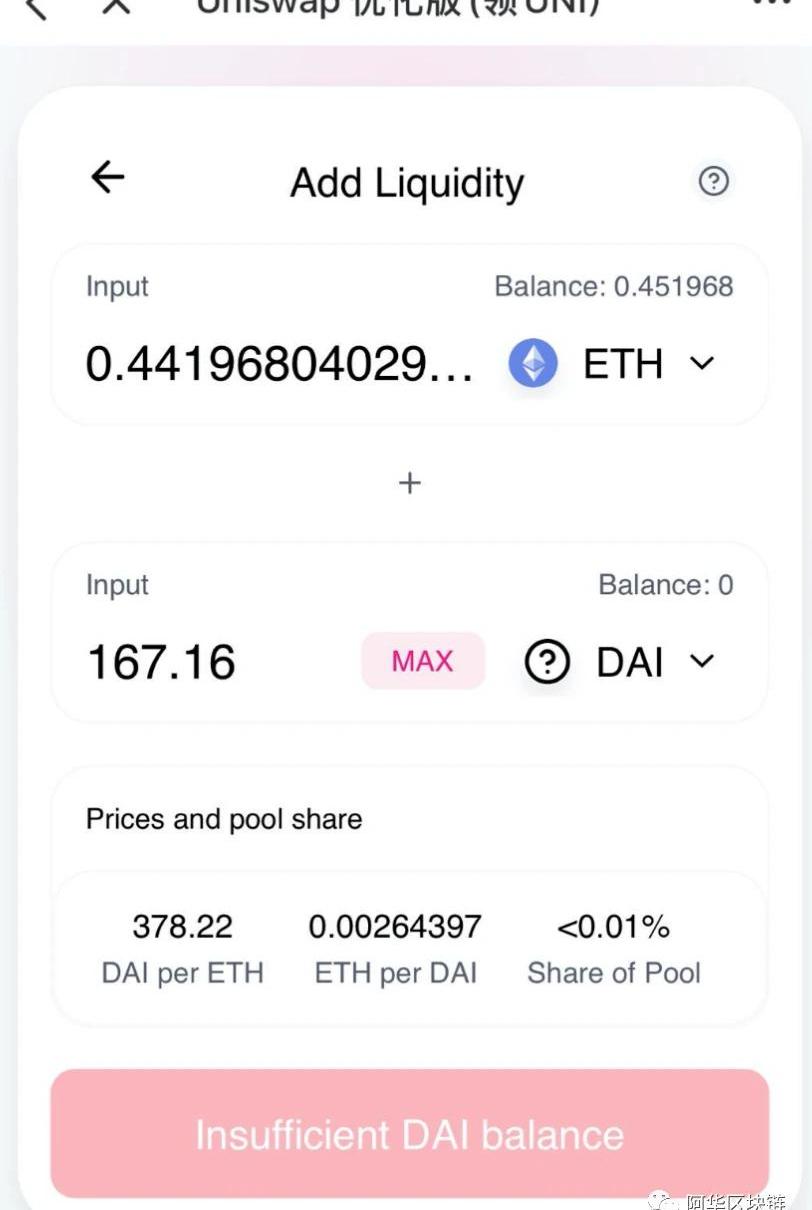Click the DAI Balance: 0 text
The image size is (812, 1210).
[x=665, y=585]
